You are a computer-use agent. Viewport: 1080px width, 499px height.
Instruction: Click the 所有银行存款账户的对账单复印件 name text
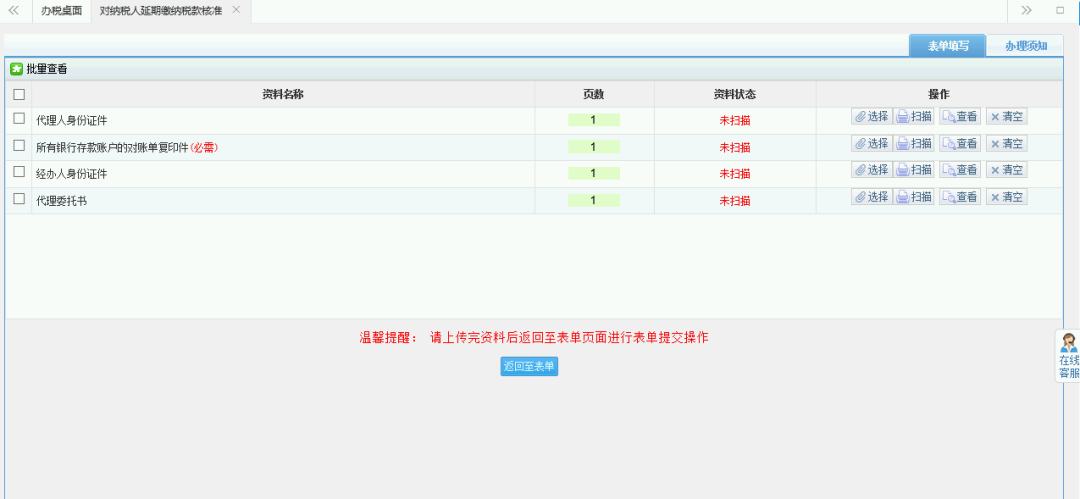click(112, 147)
